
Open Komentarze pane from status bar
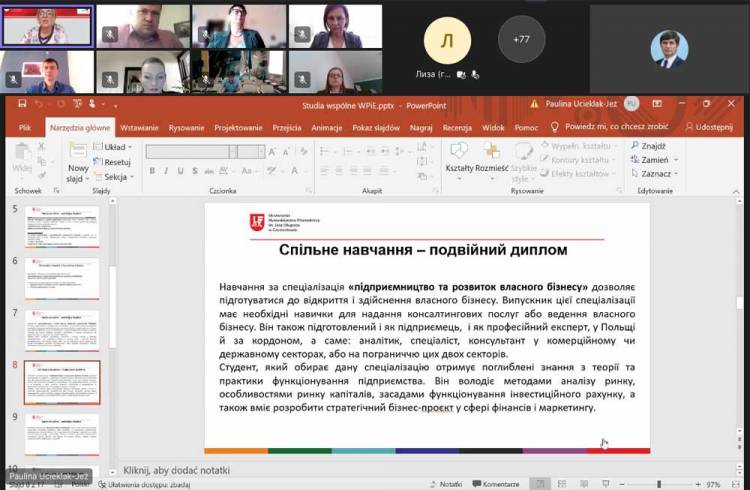(x=496, y=483)
